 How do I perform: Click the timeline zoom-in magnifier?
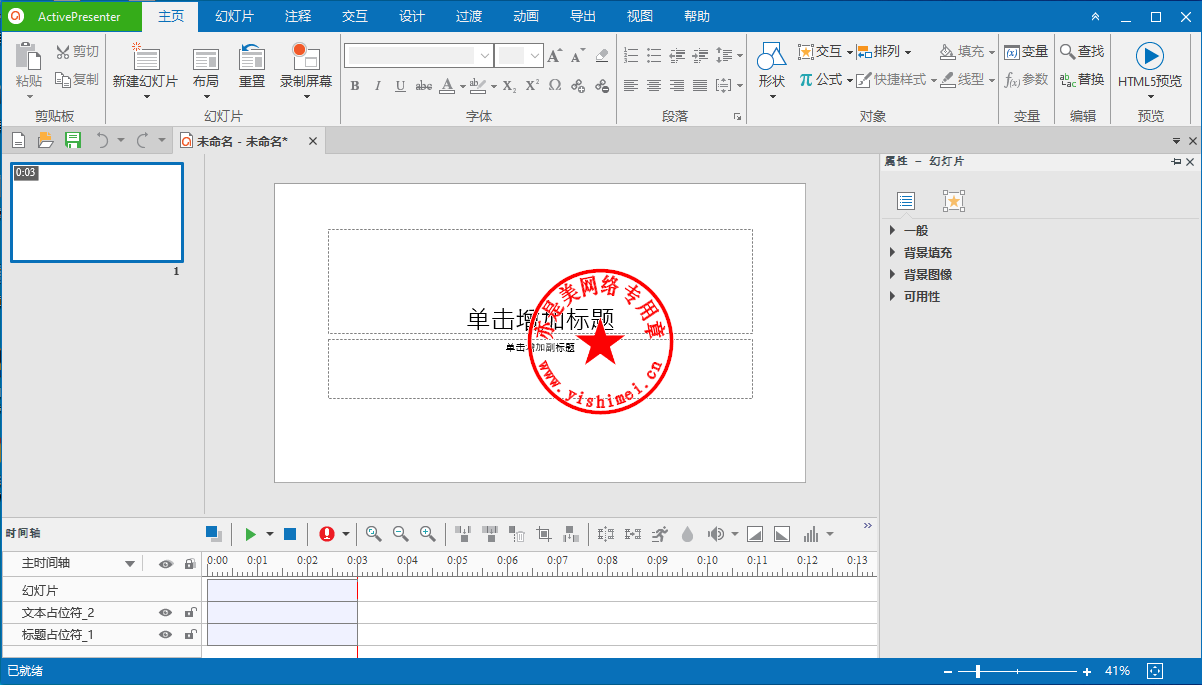428,534
